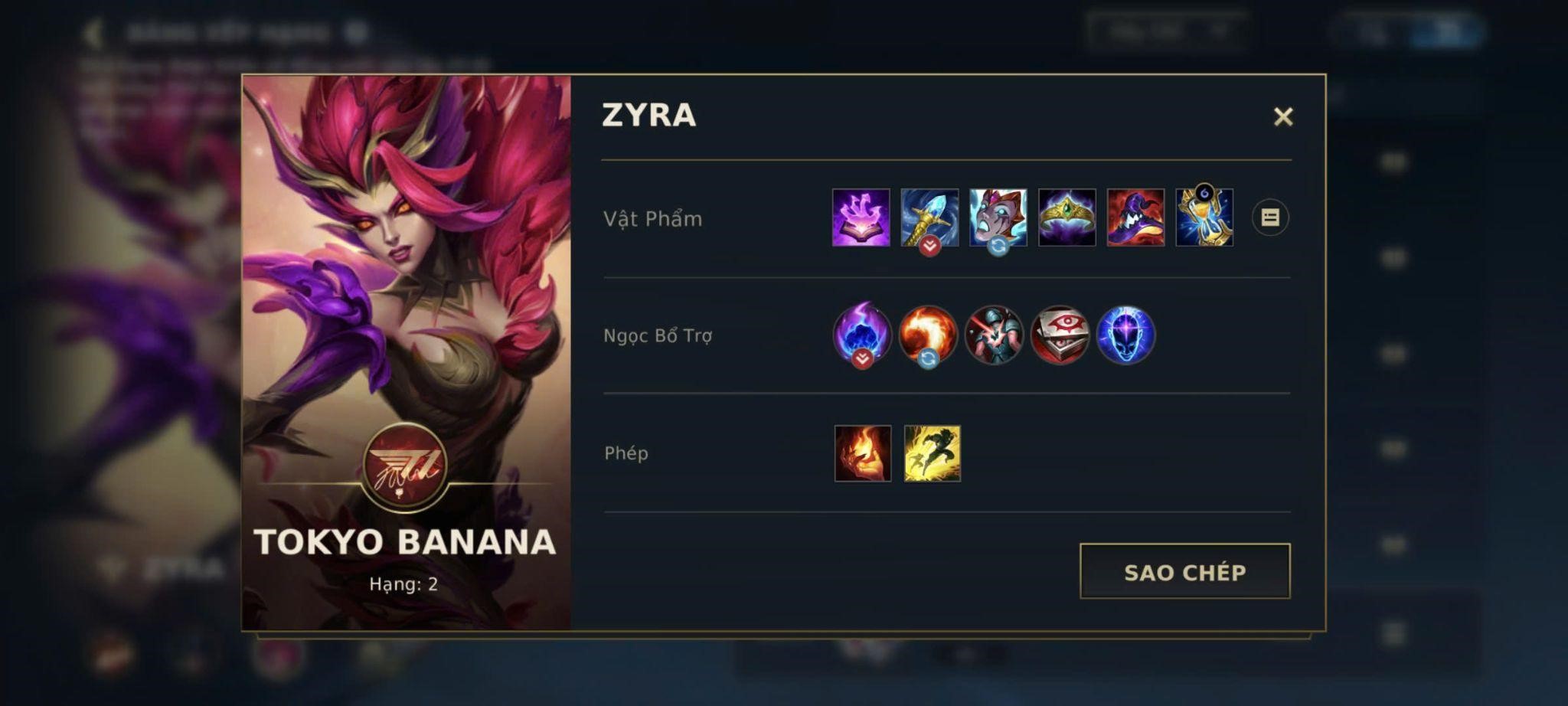1568x706 pixels.
Task: Select the Flash spell icon
Action: 932,453
